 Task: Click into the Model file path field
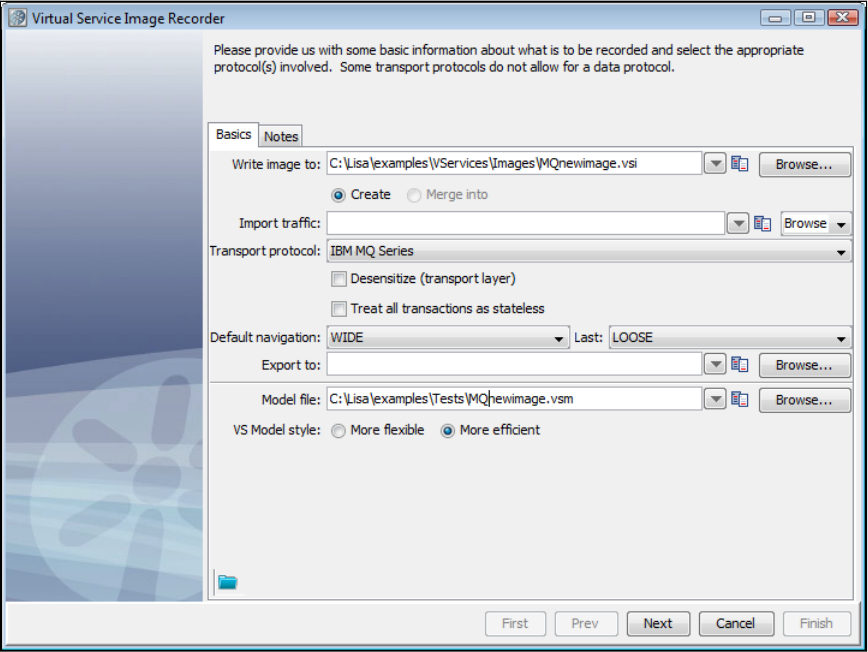pyautogui.click(x=514, y=399)
